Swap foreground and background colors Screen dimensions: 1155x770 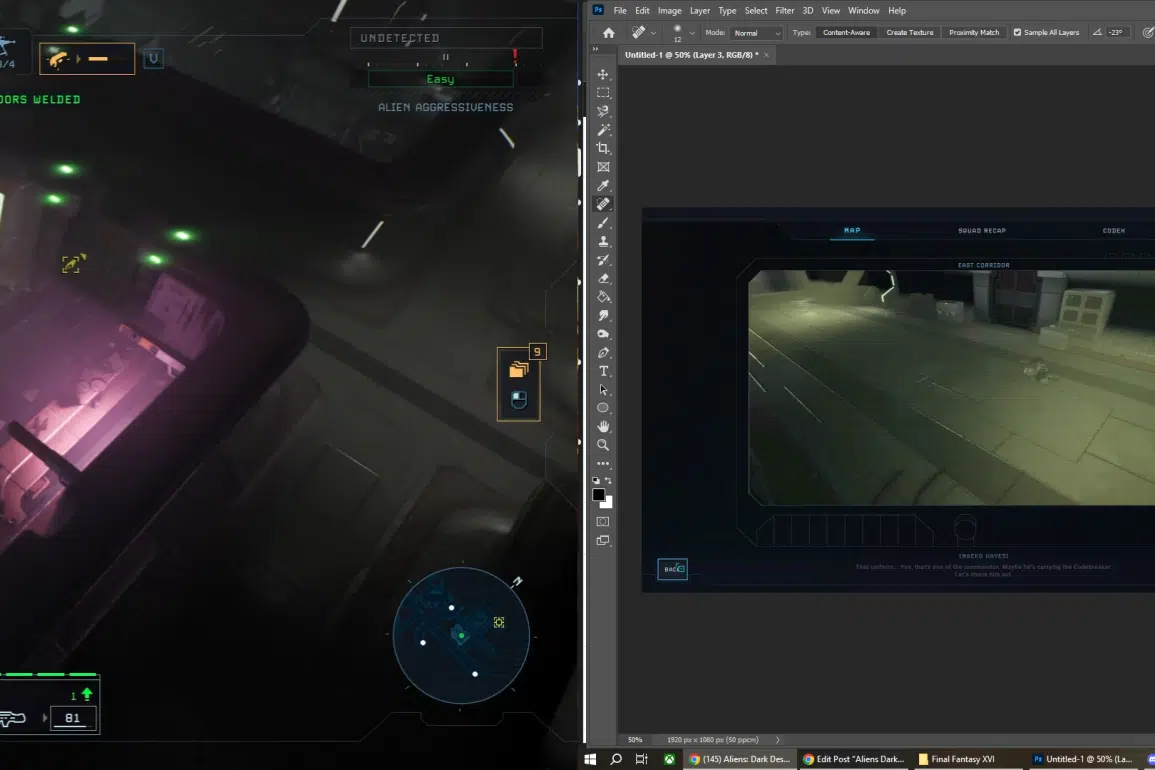click(x=608, y=480)
